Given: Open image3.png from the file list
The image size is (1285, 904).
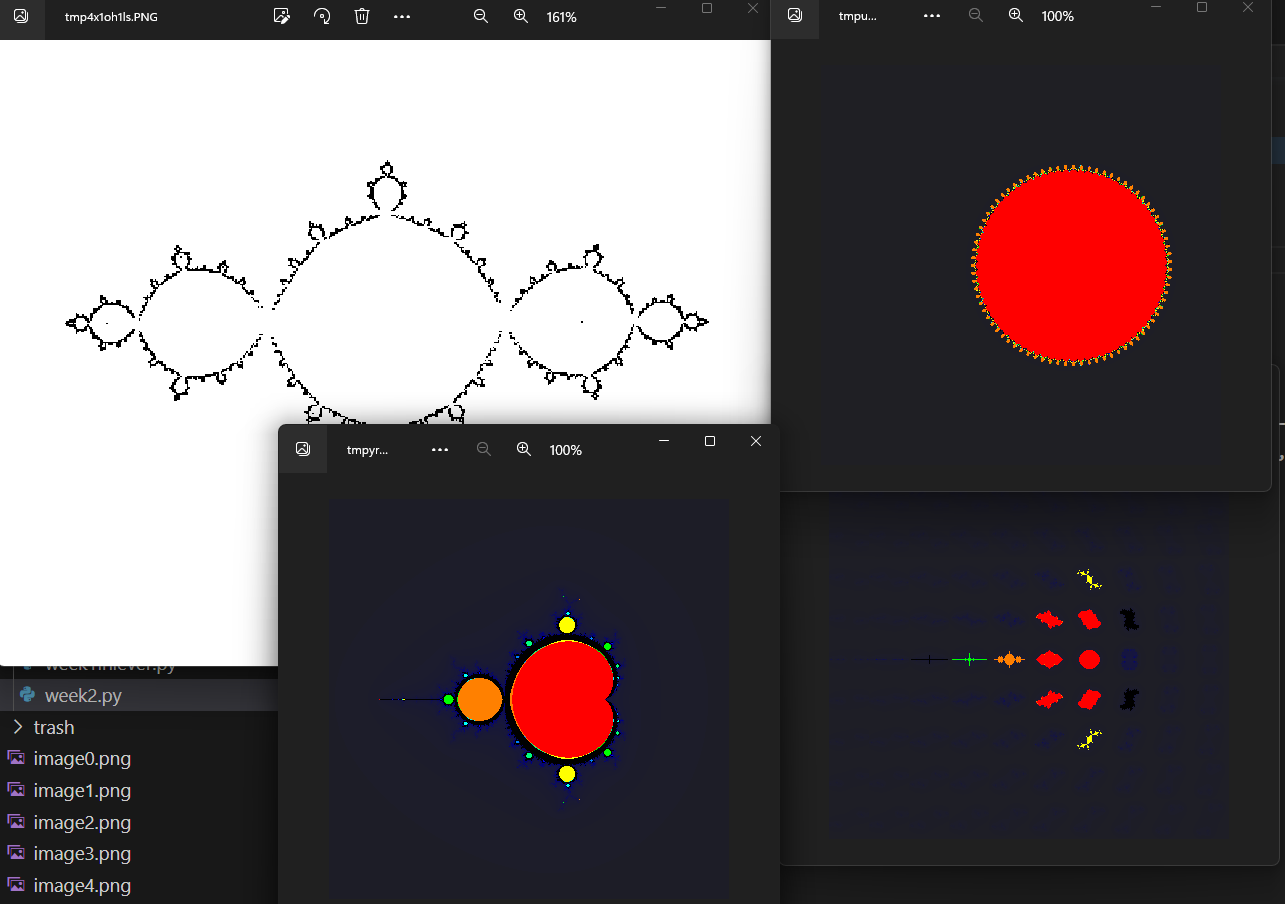Looking at the screenshot, I should click(x=81, y=854).
